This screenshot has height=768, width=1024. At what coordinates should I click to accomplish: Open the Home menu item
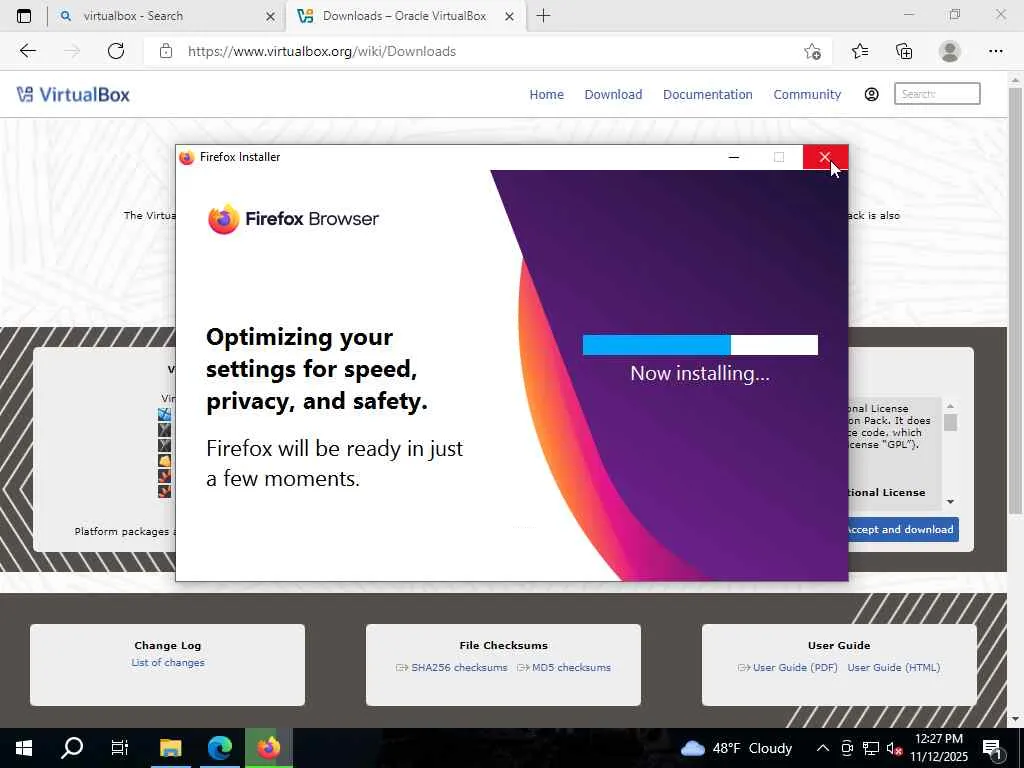coord(547,95)
